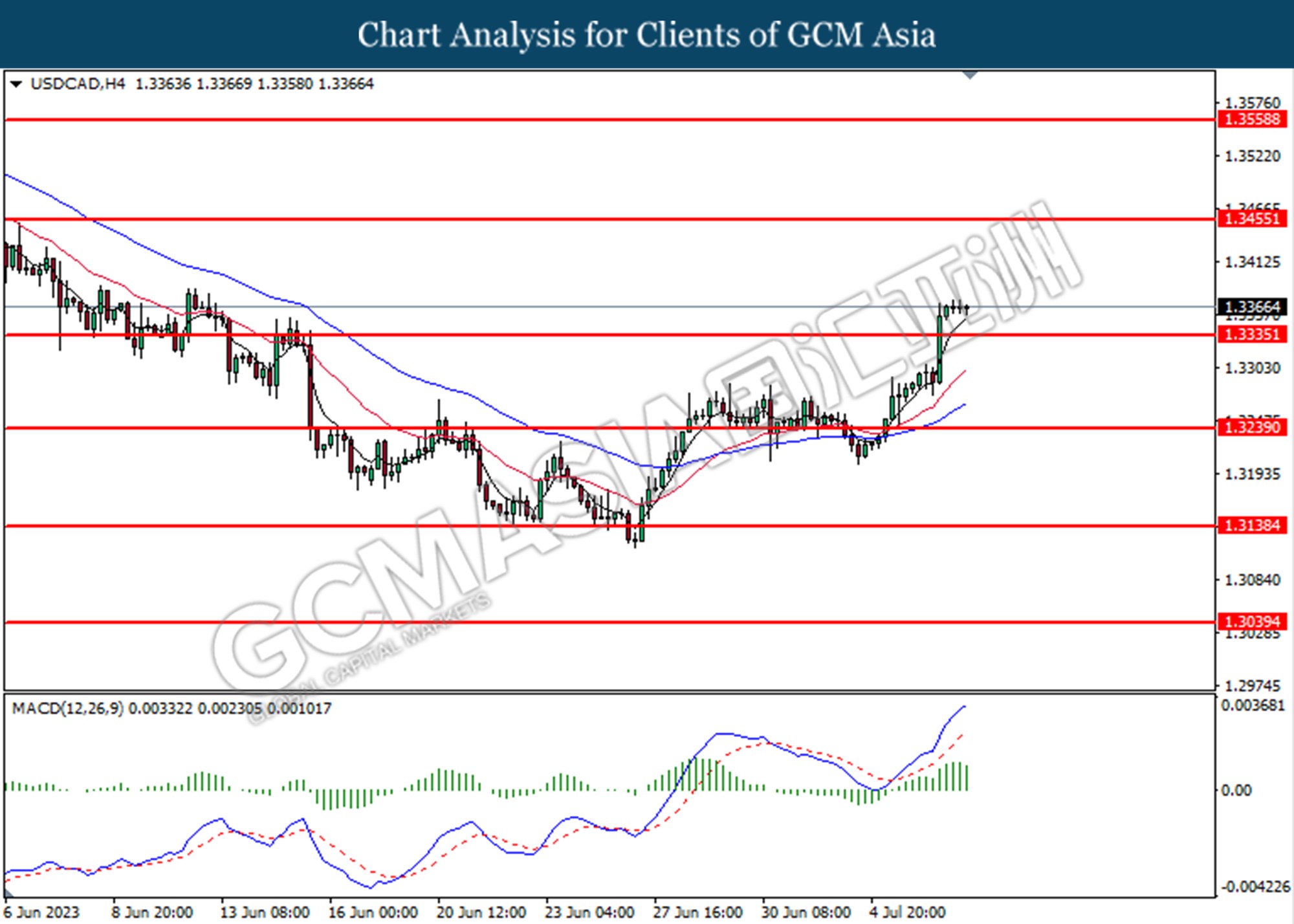Click the 1.31935 price scale value
Screen dimensions: 1294x924
pyautogui.click(x=1253, y=474)
